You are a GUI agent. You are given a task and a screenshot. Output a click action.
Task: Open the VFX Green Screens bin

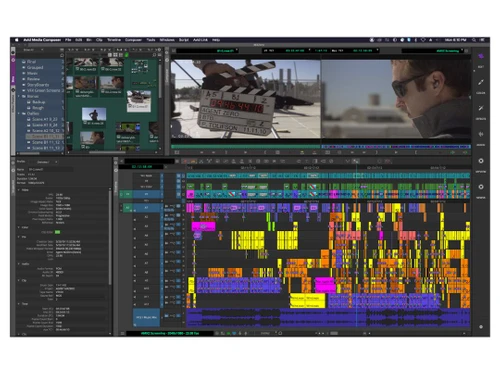pyautogui.click(x=44, y=90)
